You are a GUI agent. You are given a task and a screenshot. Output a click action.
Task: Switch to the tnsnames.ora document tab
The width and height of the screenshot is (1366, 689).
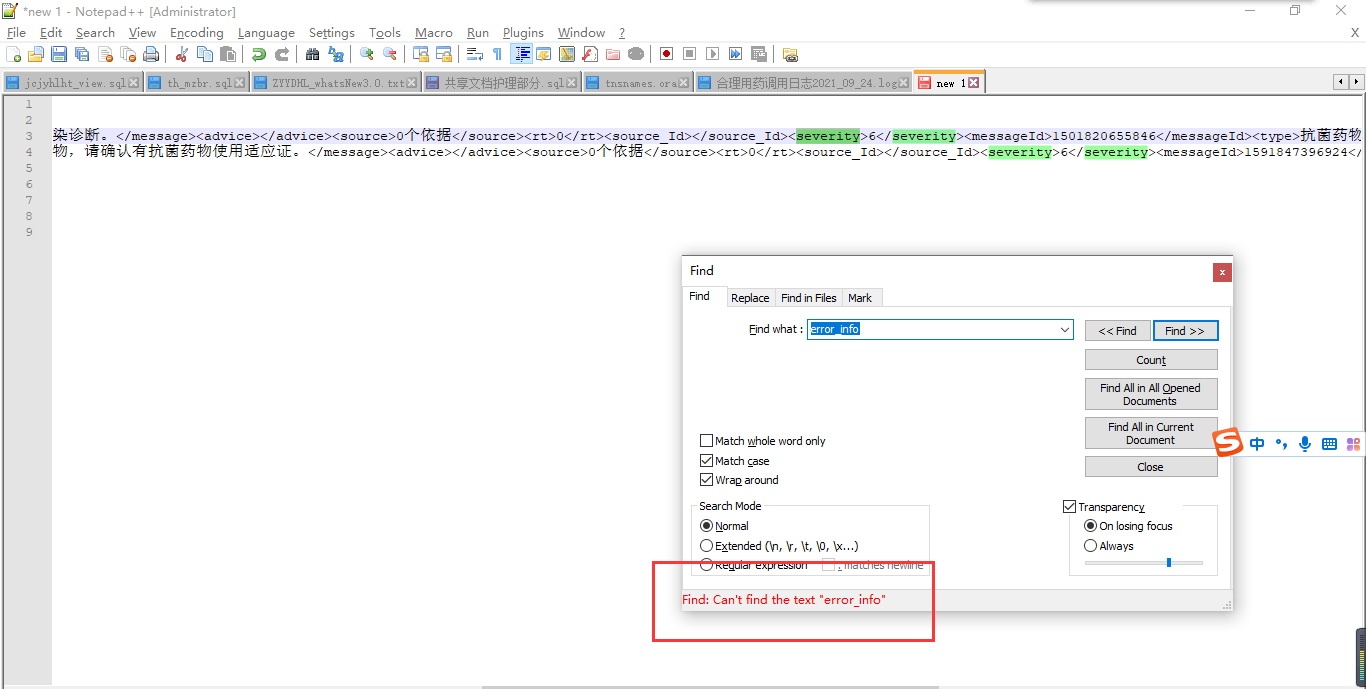click(x=639, y=83)
